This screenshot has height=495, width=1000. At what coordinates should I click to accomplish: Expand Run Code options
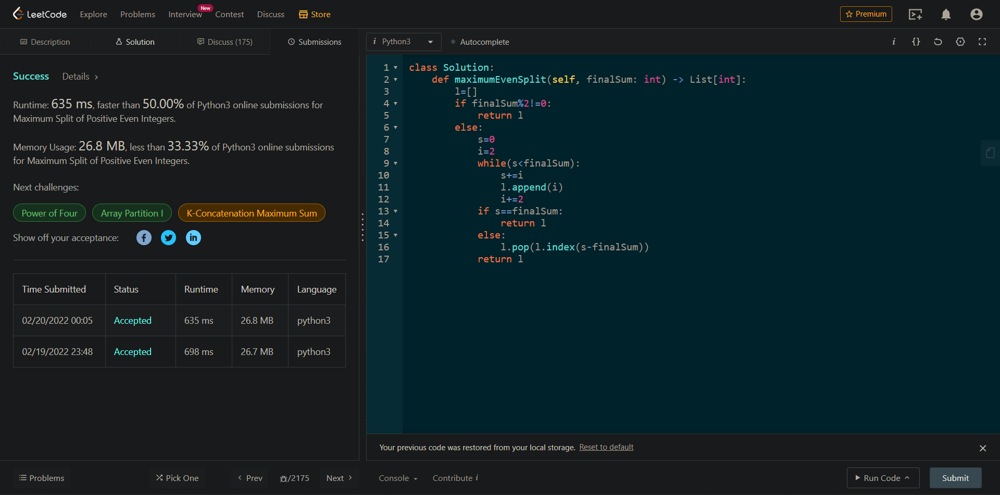pyautogui.click(x=908, y=478)
